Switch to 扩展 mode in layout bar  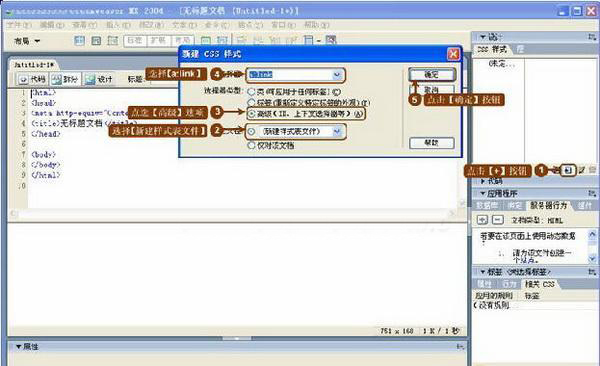click(x=158, y=41)
